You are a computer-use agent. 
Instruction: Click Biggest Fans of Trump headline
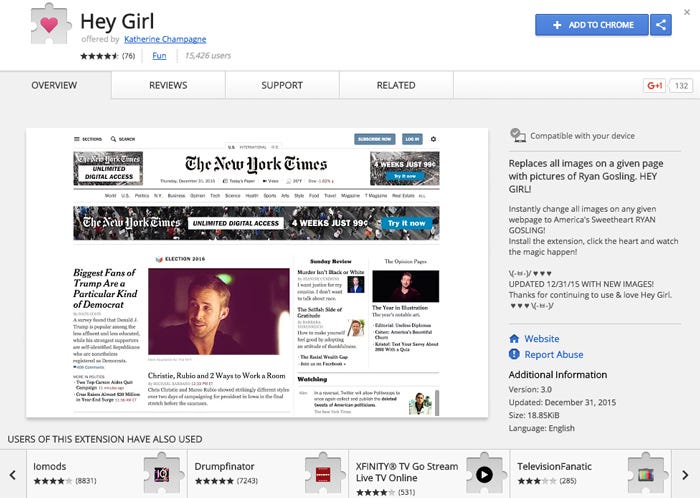click(x=105, y=288)
